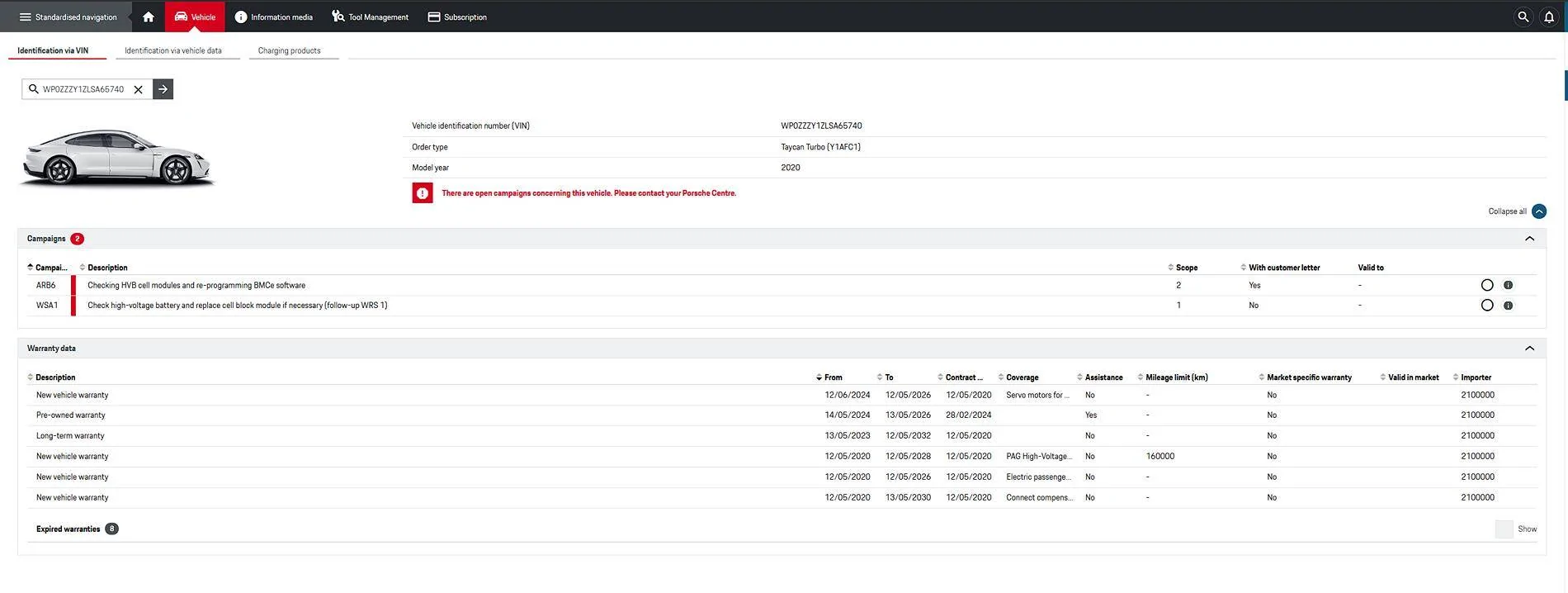Viewport: 1568px width, 593px height.
Task: Click 'PAG High-Voltage...' coverage cell
Action: pyautogui.click(x=1039, y=456)
